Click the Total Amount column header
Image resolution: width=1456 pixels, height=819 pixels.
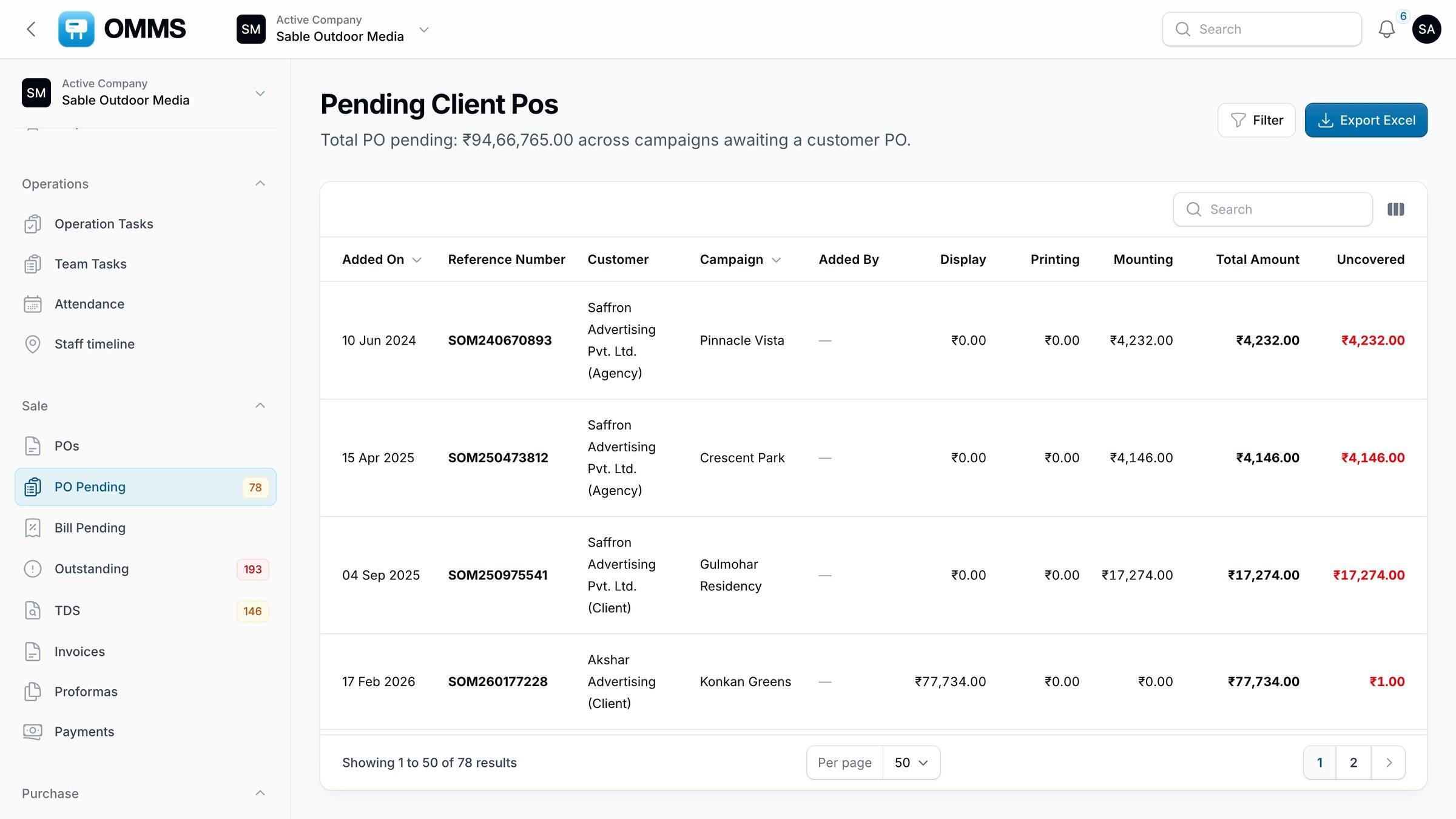point(1258,260)
